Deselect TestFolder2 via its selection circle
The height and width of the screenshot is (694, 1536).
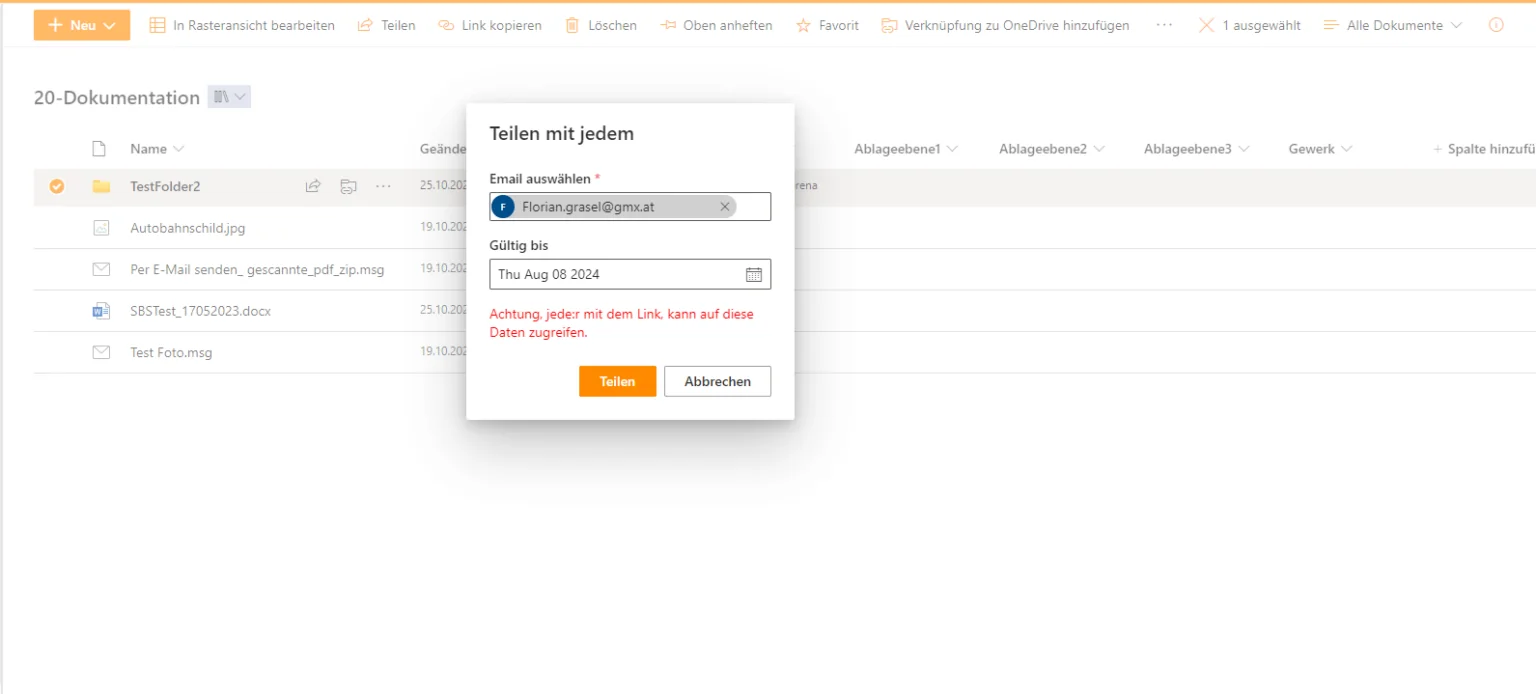pyautogui.click(x=57, y=186)
